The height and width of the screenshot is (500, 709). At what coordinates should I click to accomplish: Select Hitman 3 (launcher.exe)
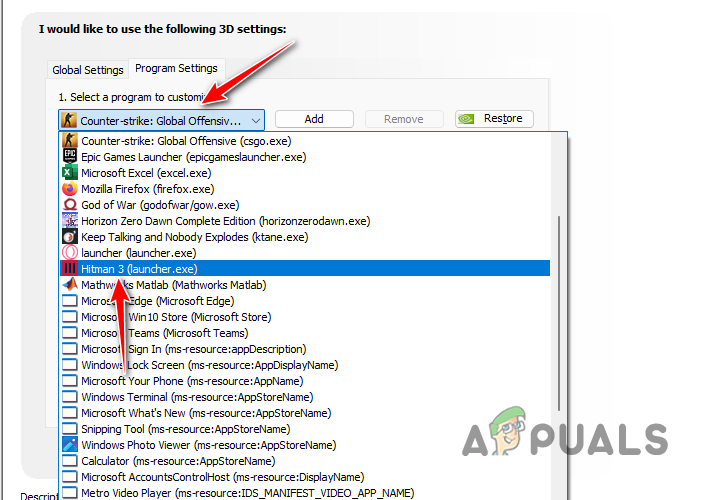click(x=305, y=269)
